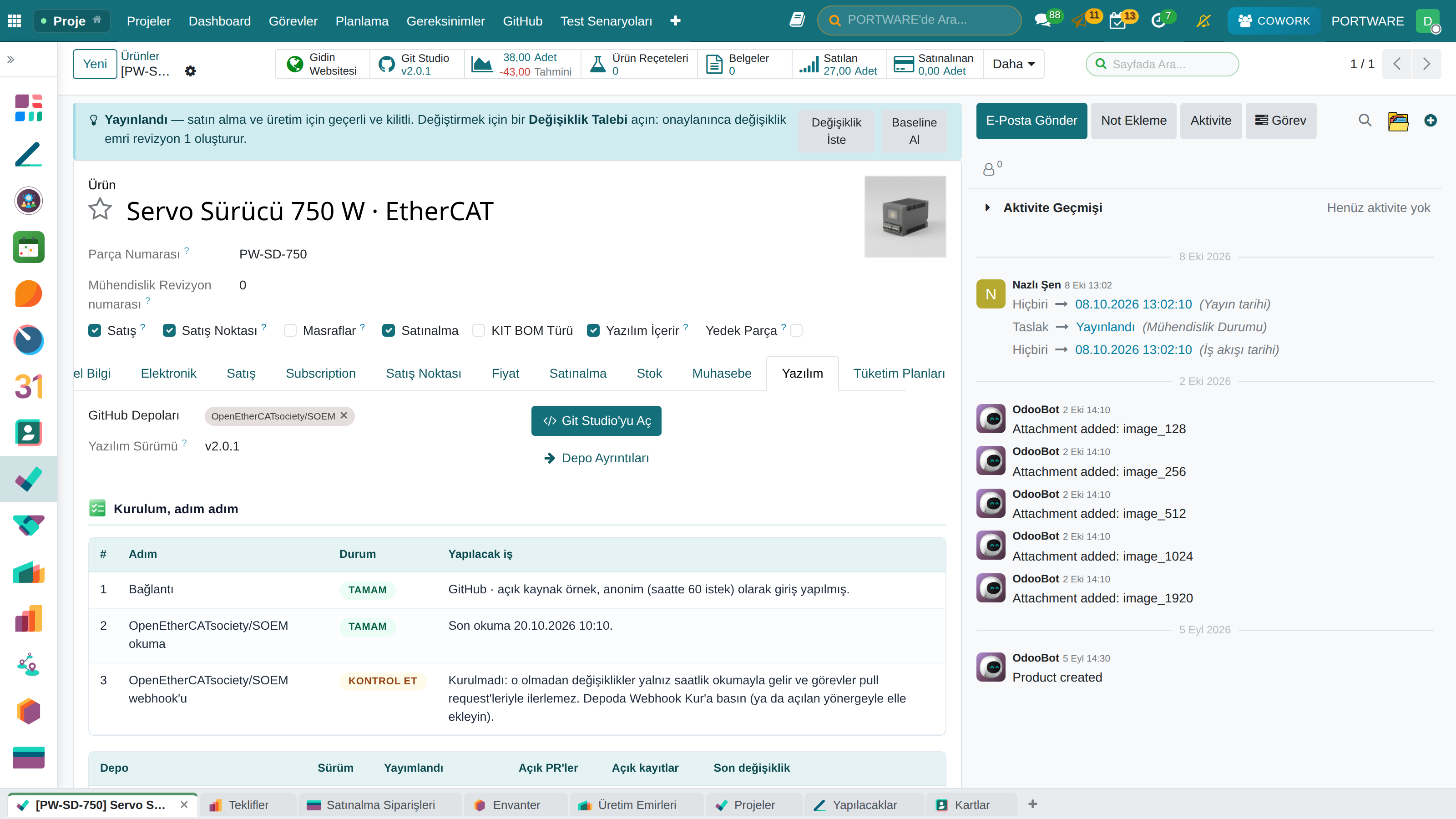The width and height of the screenshot is (1456, 819).
Task: Open the orange chat bubble app in sidebar
Action: (x=28, y=293)
